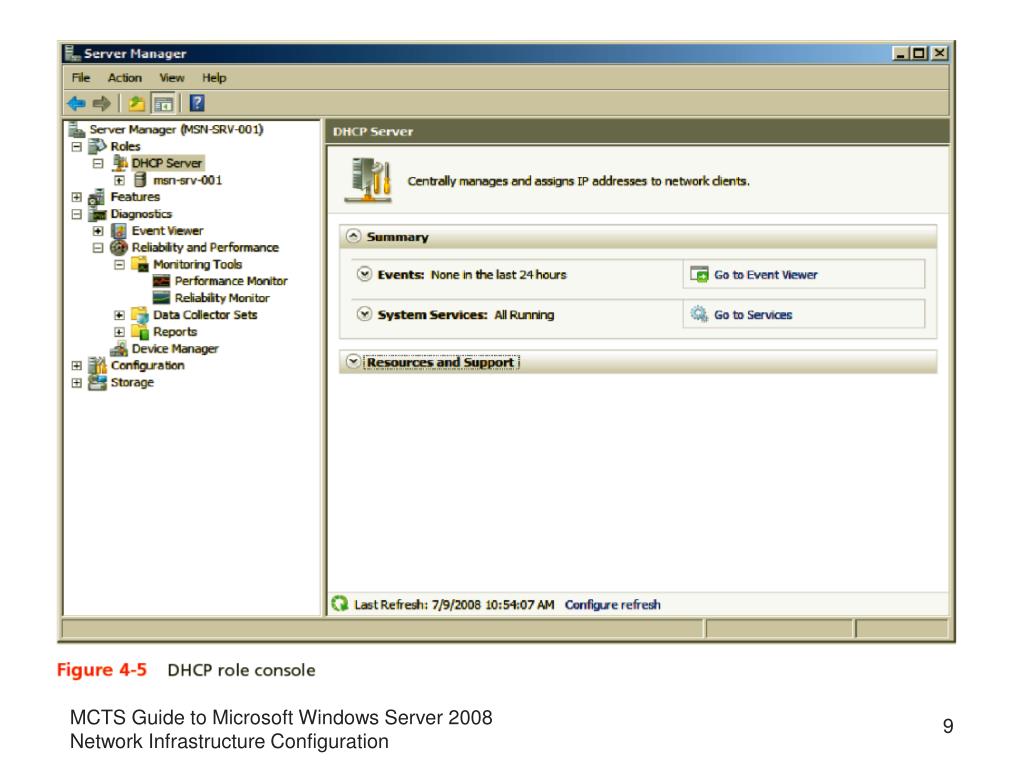Screen dimensions: 1024x768
Task: Select Device Manager label in tree
Action: (x=175, y=349)
